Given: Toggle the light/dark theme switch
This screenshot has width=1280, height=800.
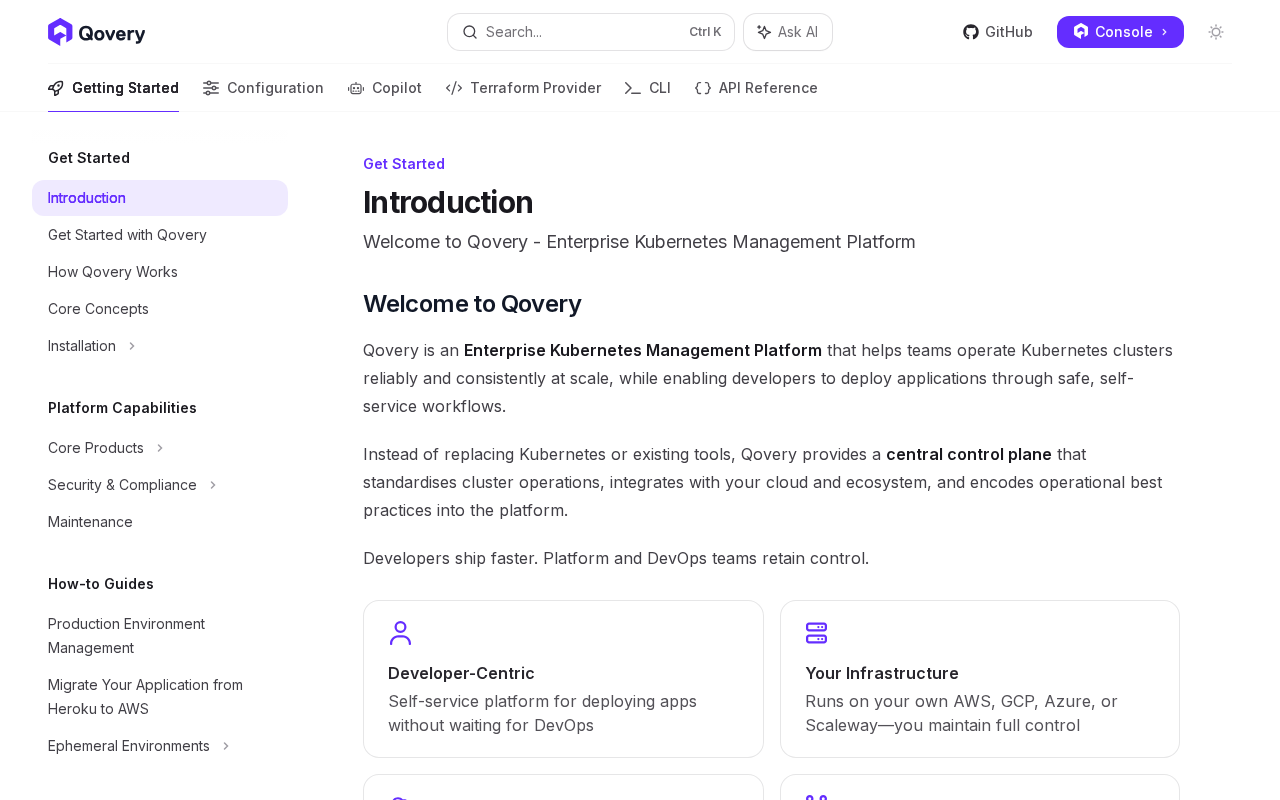Looking at the screenshot, I should [1216, 32].
